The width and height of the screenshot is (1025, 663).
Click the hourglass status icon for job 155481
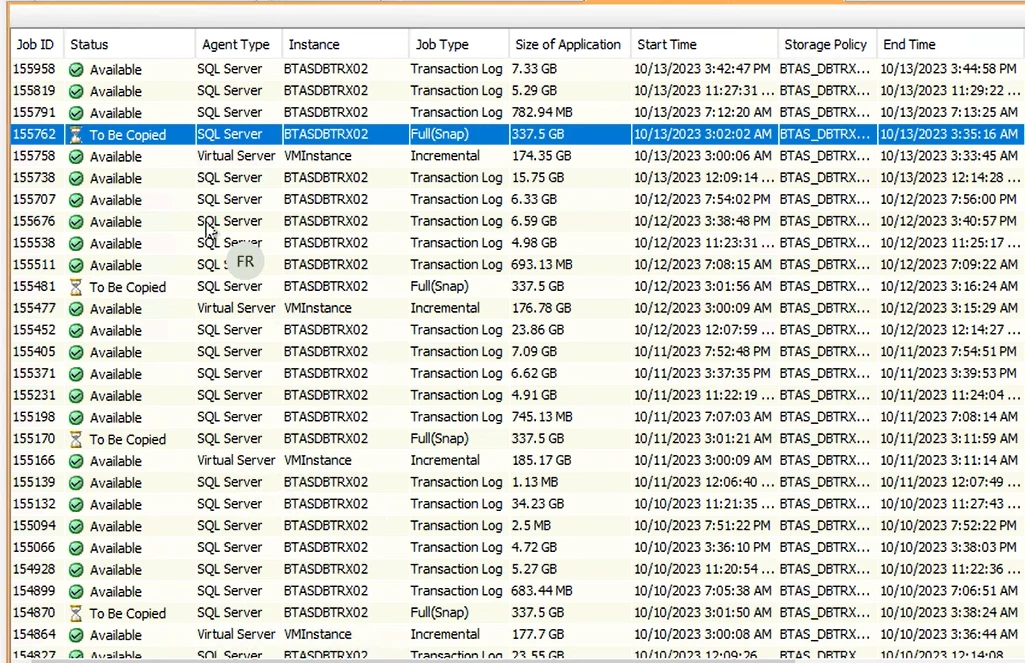(x=76, y=287)
